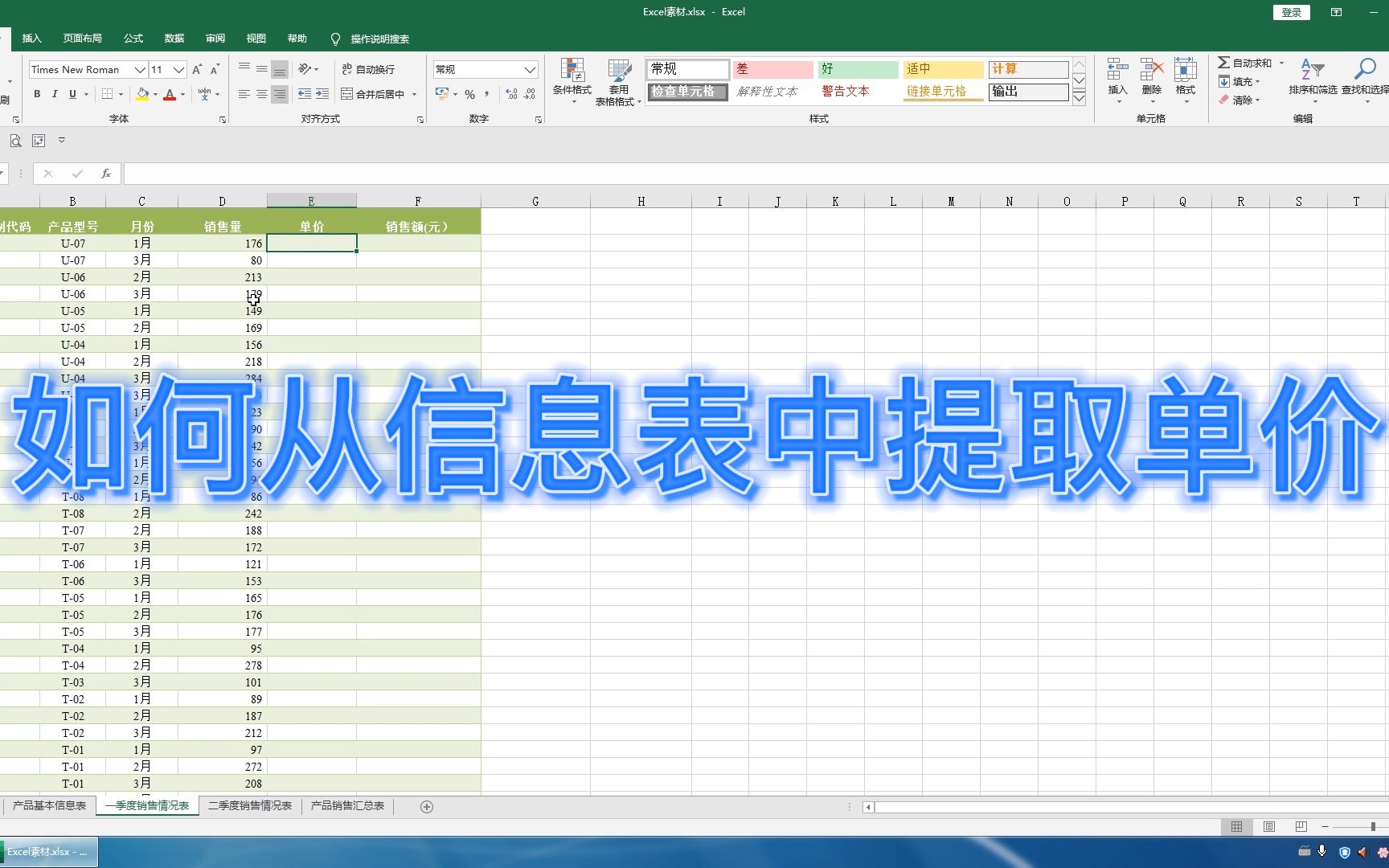Open the 公式 ribbon tab
The width and height of the screenshot is (1389, 868).
tap(133, 39)
